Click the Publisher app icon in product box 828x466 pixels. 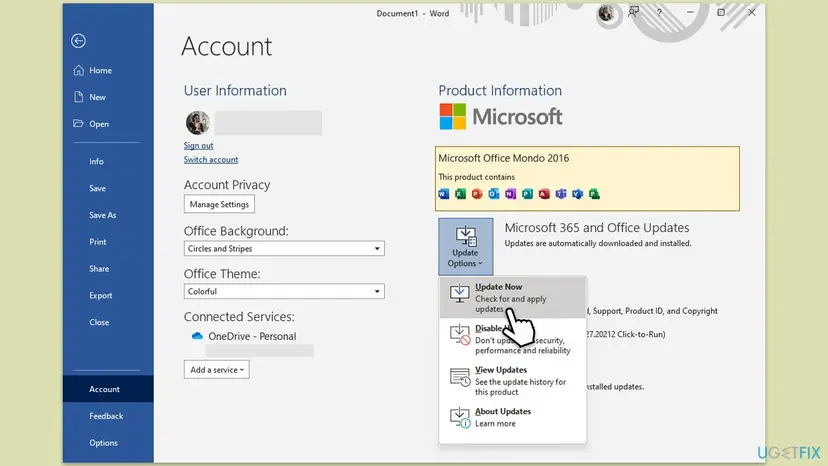(x=527, y=194)
